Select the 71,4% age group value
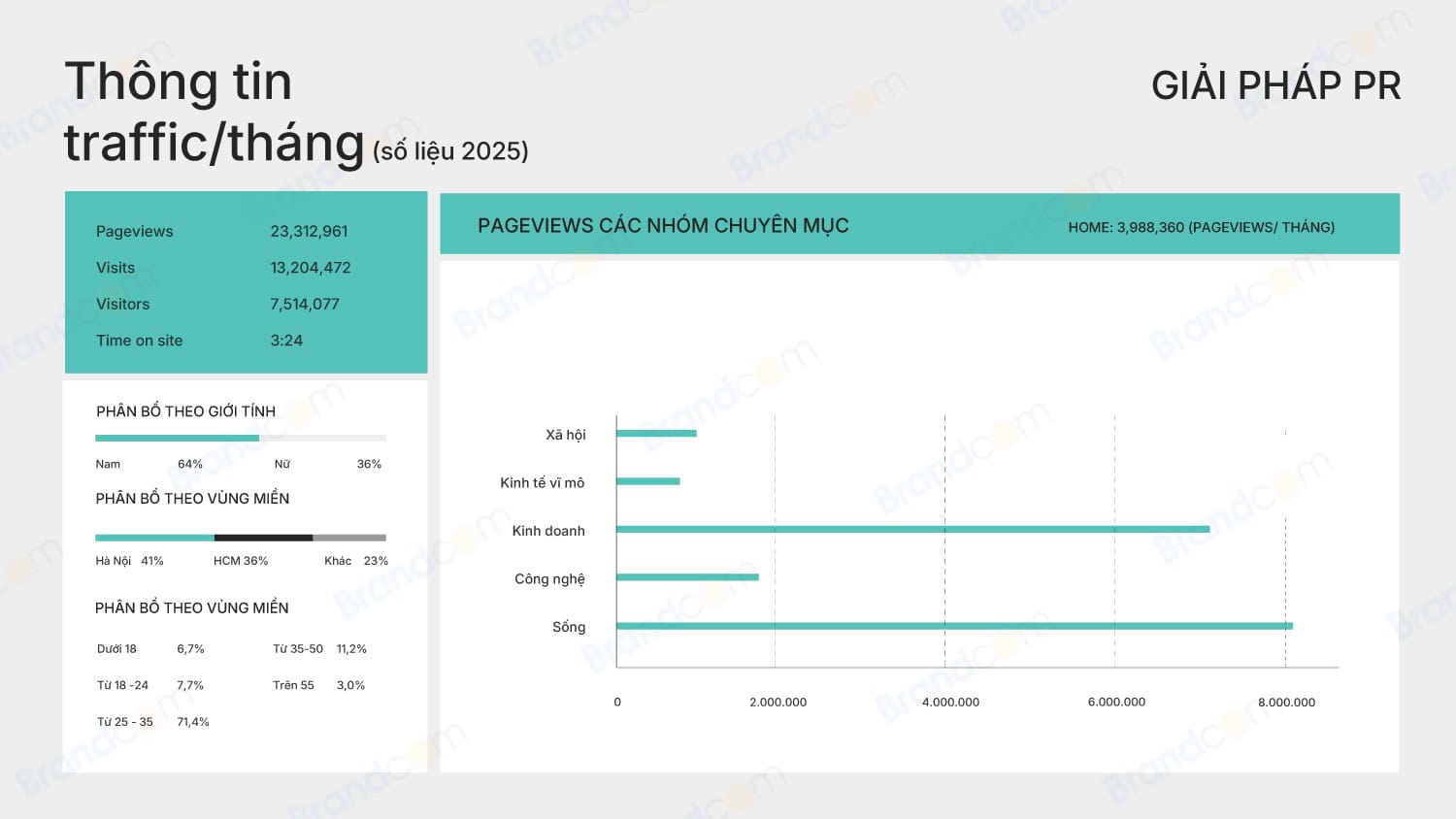Screen dimensions: 1456x819 click(x=193, y=722)
